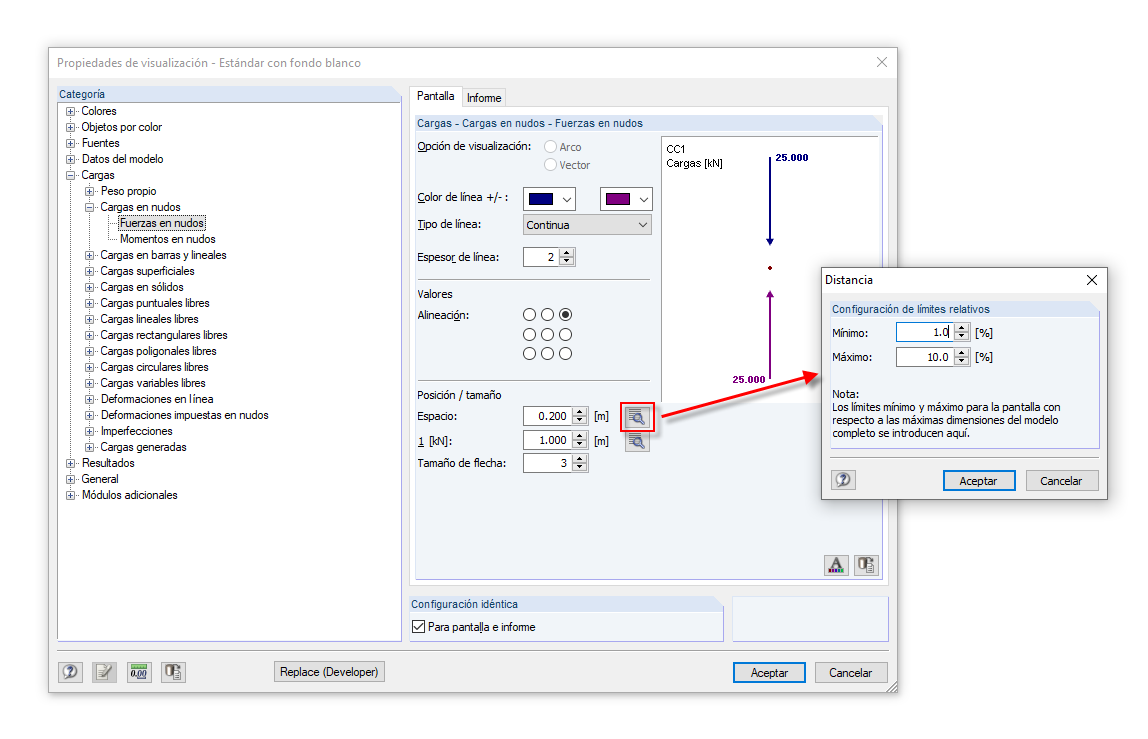The width and height of the screenshot is (1148, 739).
Task: Increase Máximo value with spinner up arrow
Action: [x=962, y=353]
